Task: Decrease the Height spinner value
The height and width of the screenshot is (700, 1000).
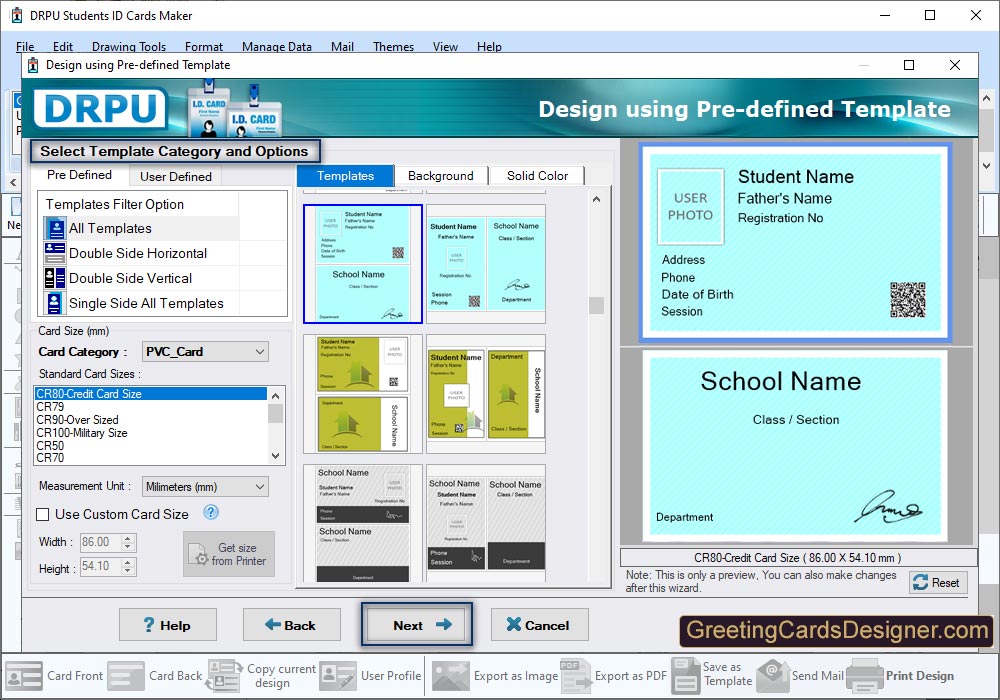Action: tap(128, 570)
